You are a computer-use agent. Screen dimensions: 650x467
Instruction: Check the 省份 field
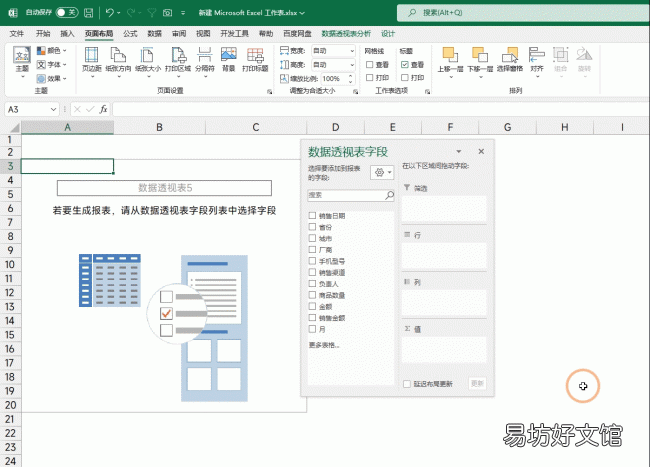[312, 227]
